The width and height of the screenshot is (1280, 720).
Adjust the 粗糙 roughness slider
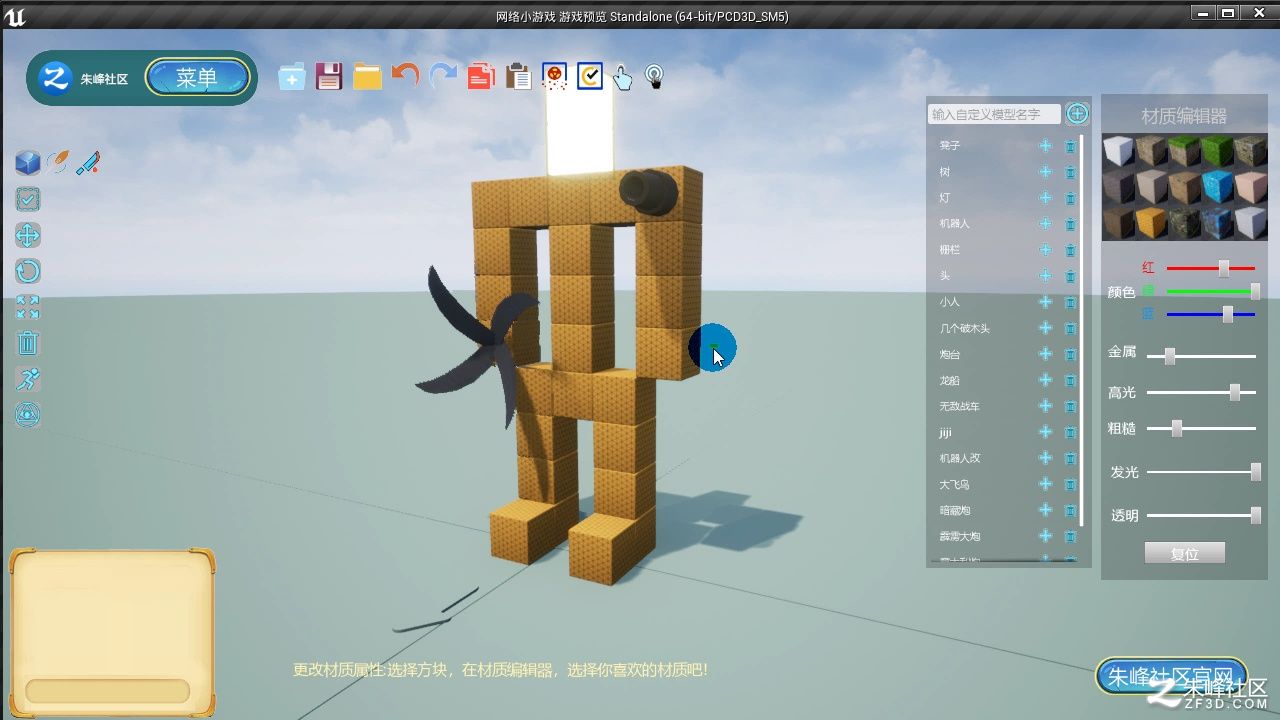1201,428
